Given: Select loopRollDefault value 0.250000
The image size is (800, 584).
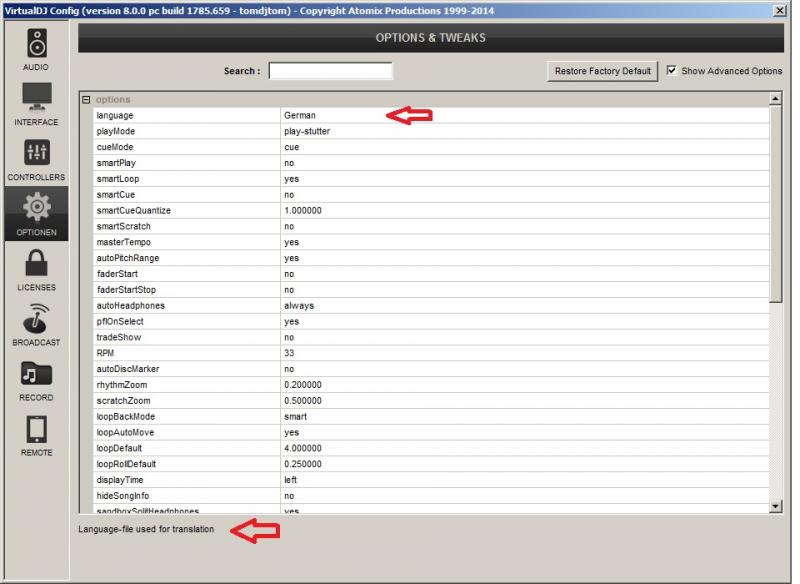Looking at the screenshot, I should (x=303, y=464).
